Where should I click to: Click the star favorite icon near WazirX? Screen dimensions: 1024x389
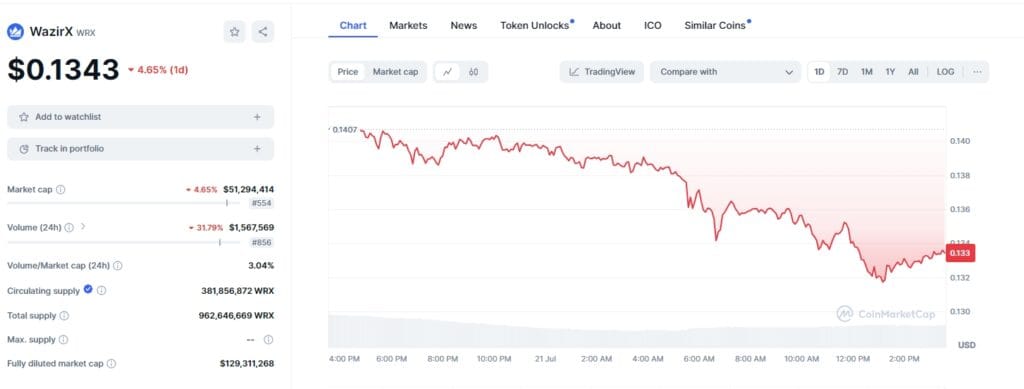pyautogui.click(x=234, y=31)
